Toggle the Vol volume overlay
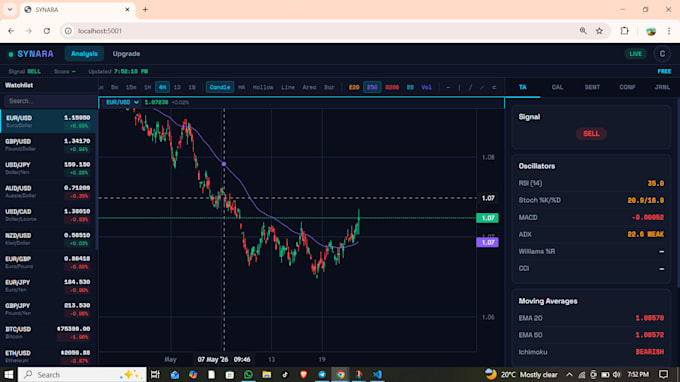This screenshot has width=680, height=382. [x=427, y=87]
